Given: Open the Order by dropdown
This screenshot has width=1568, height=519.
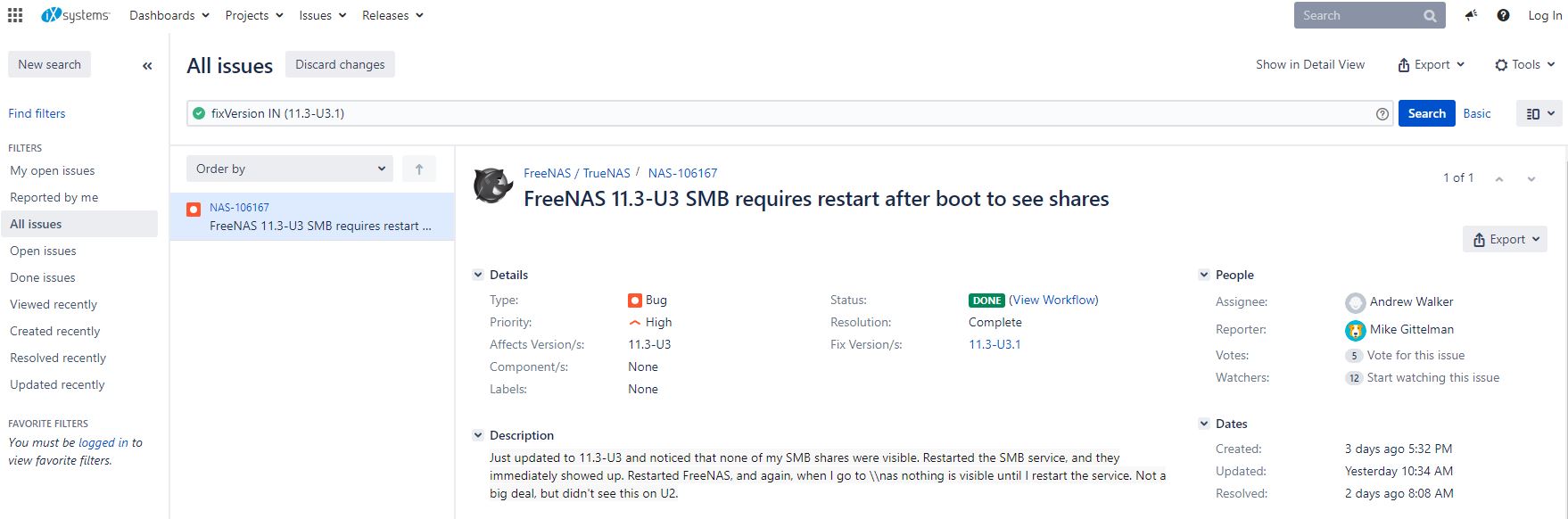Looking at the screenshot, I should (x=289, y=169).
